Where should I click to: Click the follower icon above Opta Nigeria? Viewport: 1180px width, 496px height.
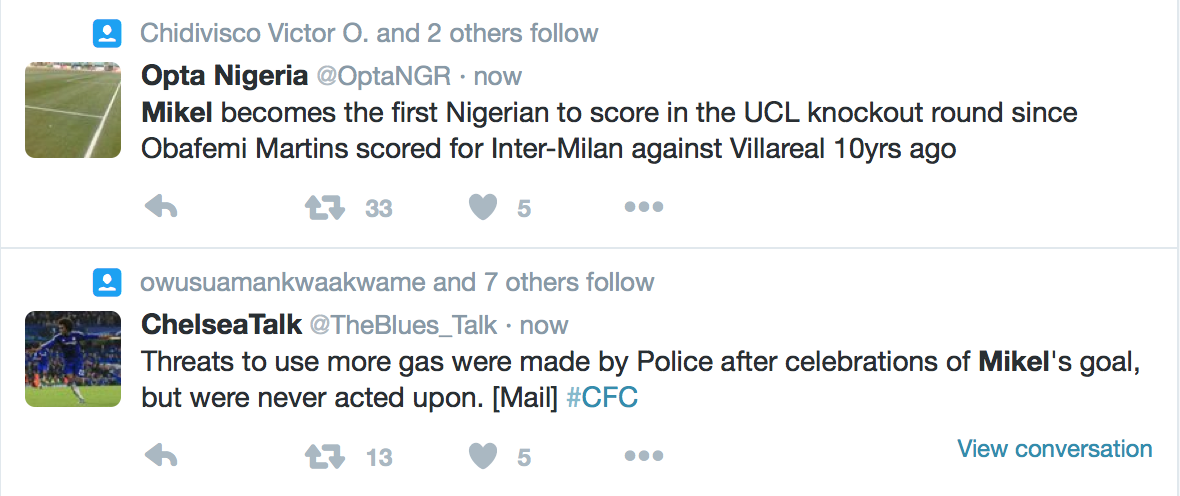pos(106,34)
